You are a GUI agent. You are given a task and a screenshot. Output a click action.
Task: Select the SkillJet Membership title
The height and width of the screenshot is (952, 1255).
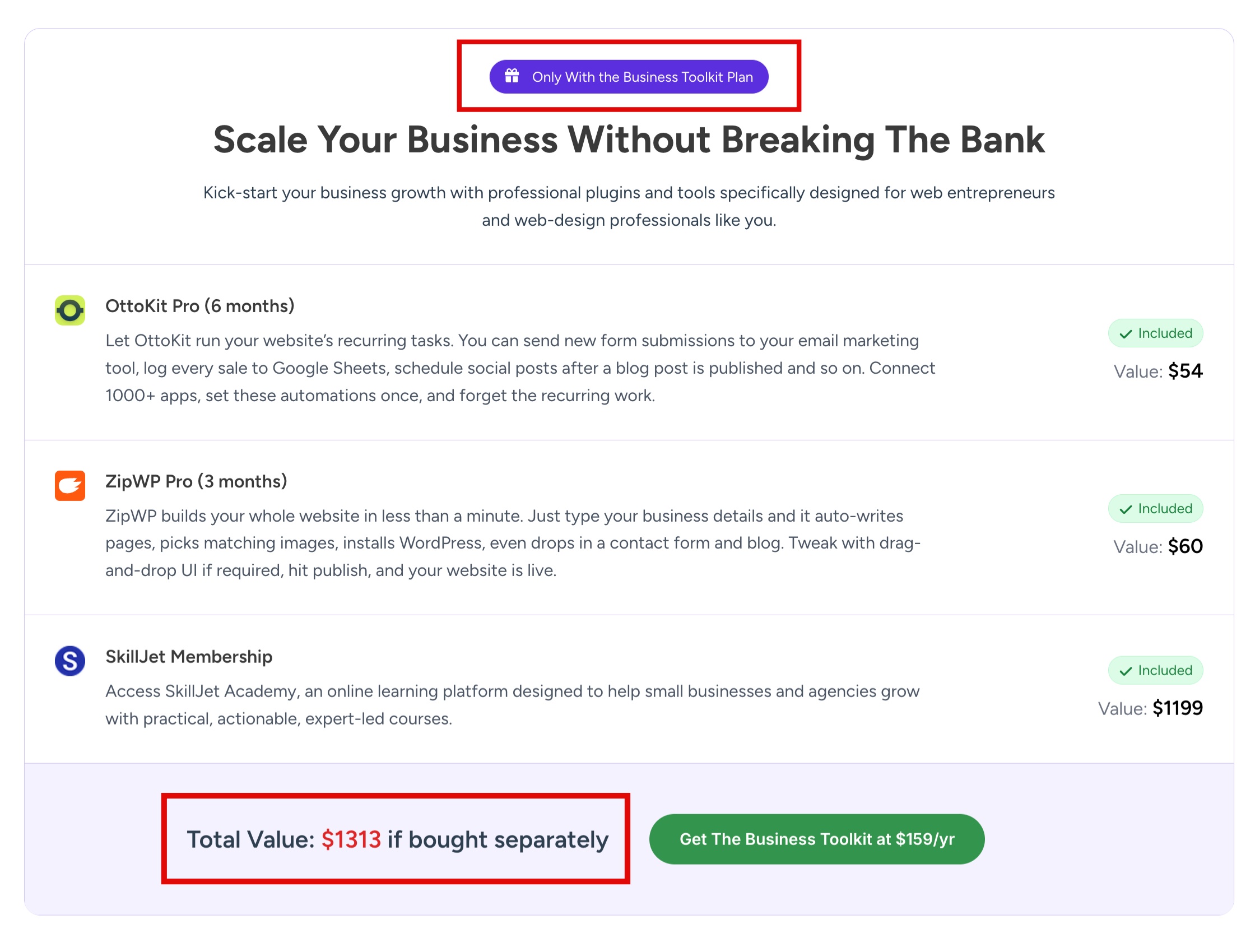189,657
